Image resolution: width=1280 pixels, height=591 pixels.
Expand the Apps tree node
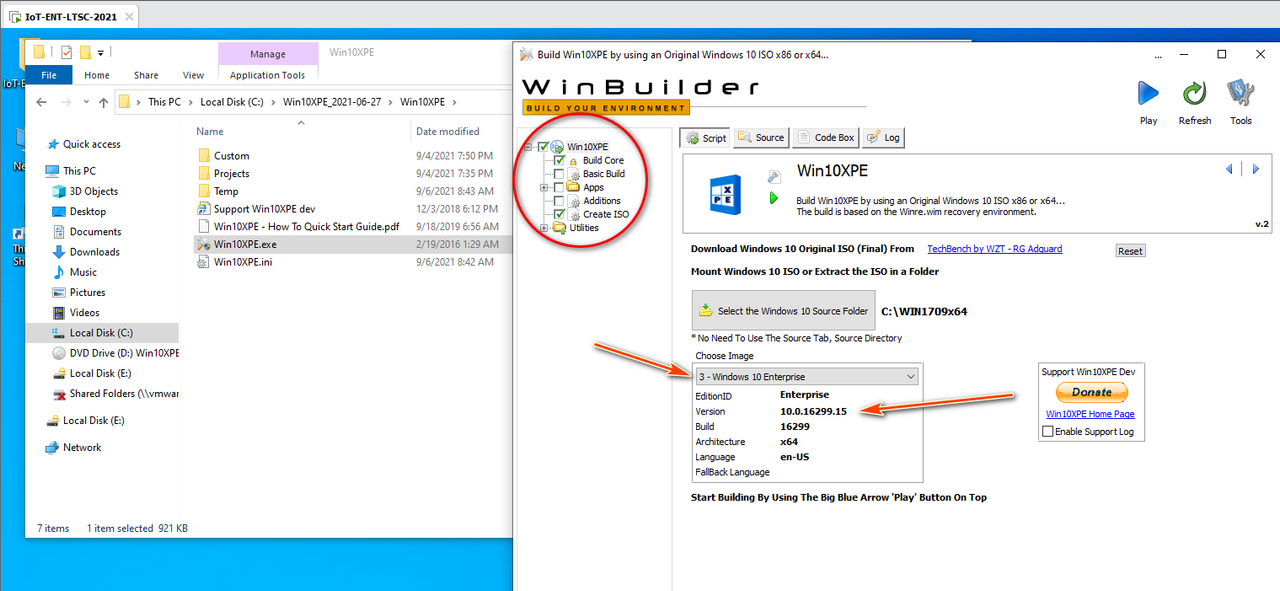544,187
